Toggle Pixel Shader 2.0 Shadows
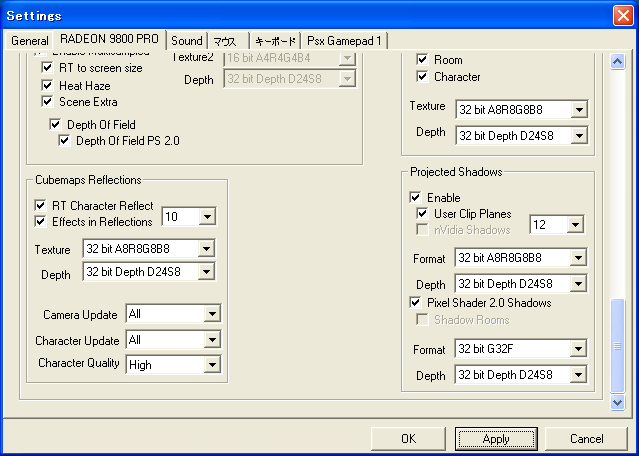 tap(415, 302)
